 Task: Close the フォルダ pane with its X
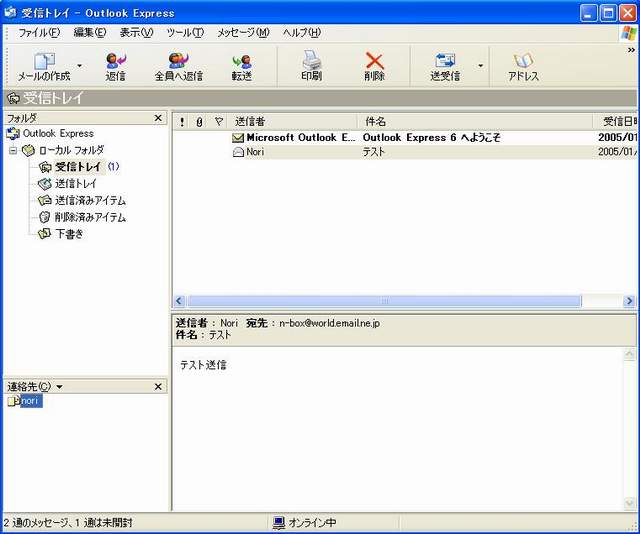click(x=158, y=118)
